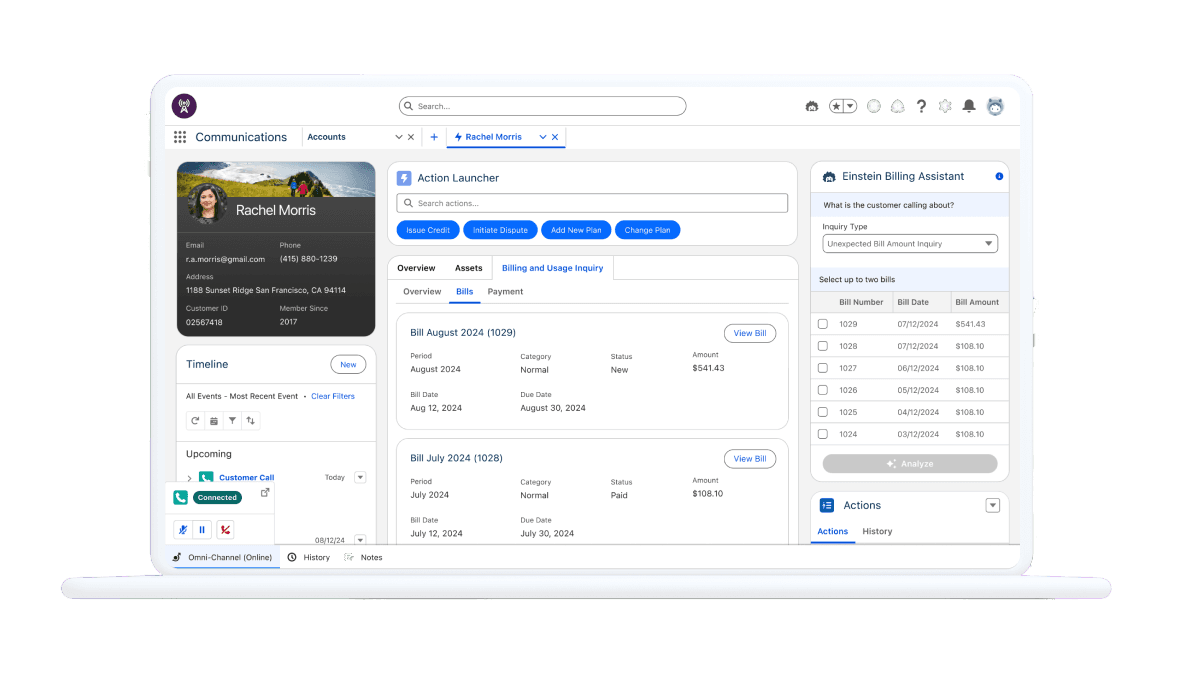1200x675 pixels.
Task: Click the Omni-Channel (Online) utility item
Action: click(222, 557)
